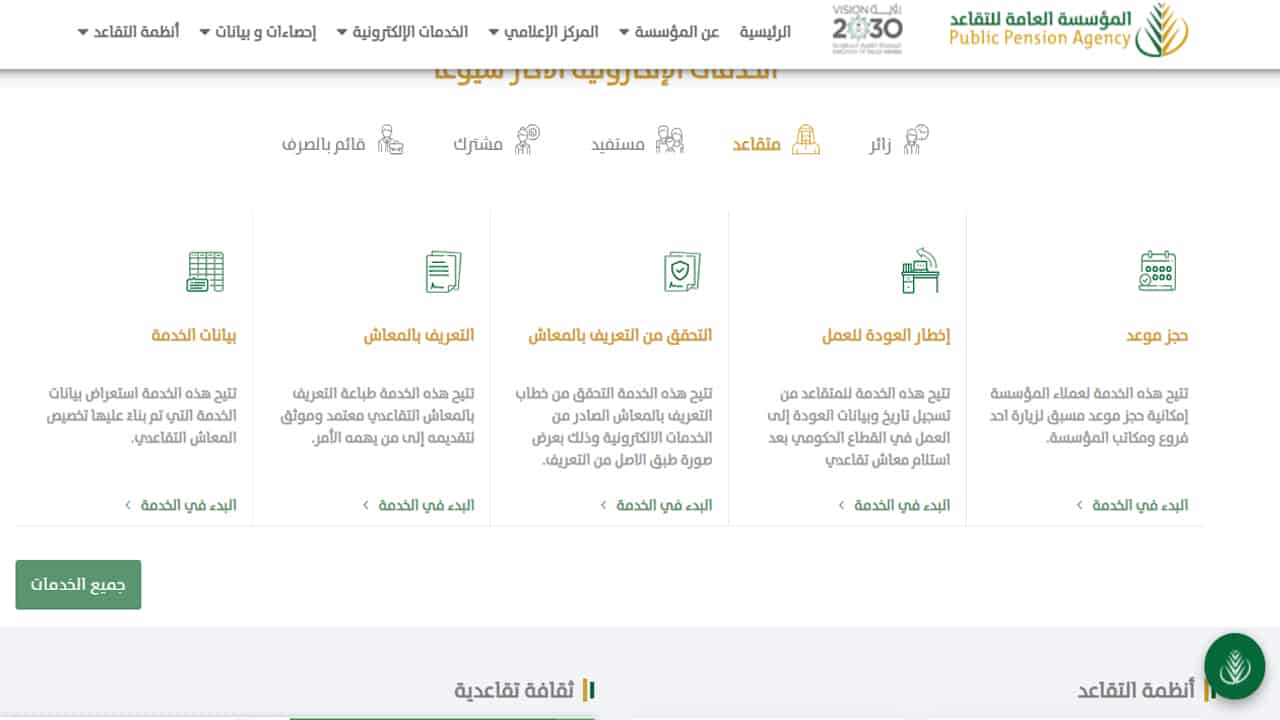Click the التعريف بالمعاش document icon
The width and height of the screenshot is (1280, 720).
[x=443, y=271]
